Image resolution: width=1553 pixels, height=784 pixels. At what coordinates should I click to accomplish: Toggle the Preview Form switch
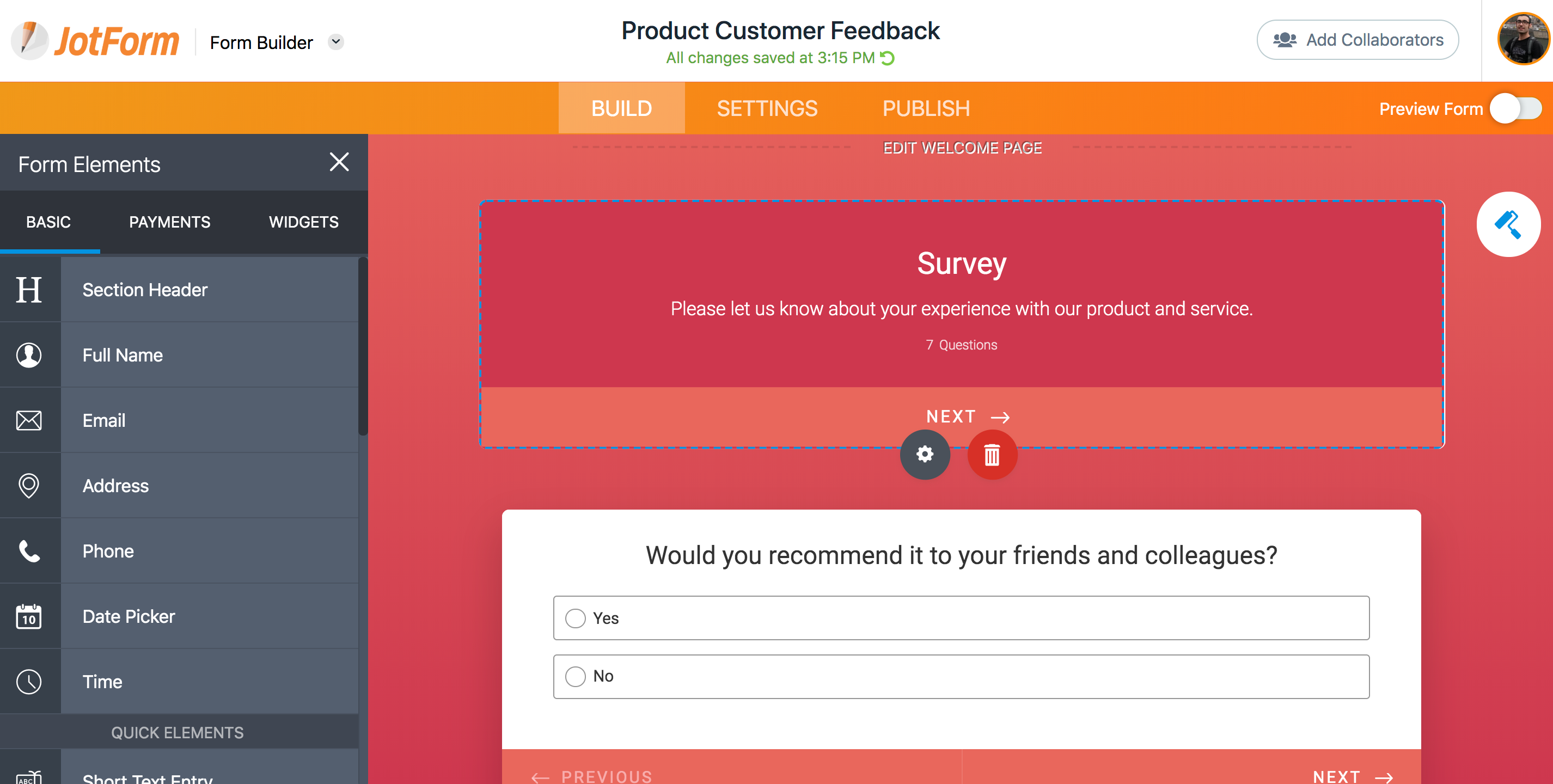click(1515, 109)
